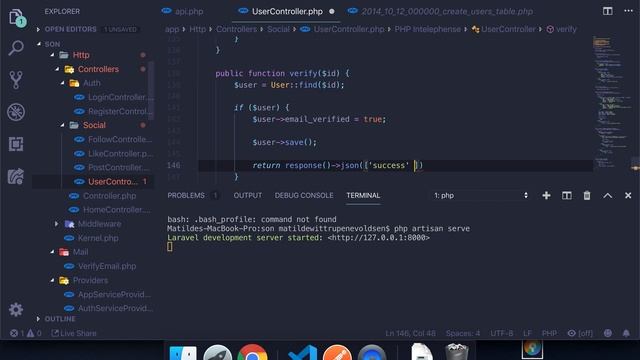Image resolution: width=640 pixels, height=360 pixels.
Task: Open Kernel.php in explorer
Action: coord(98,238)
